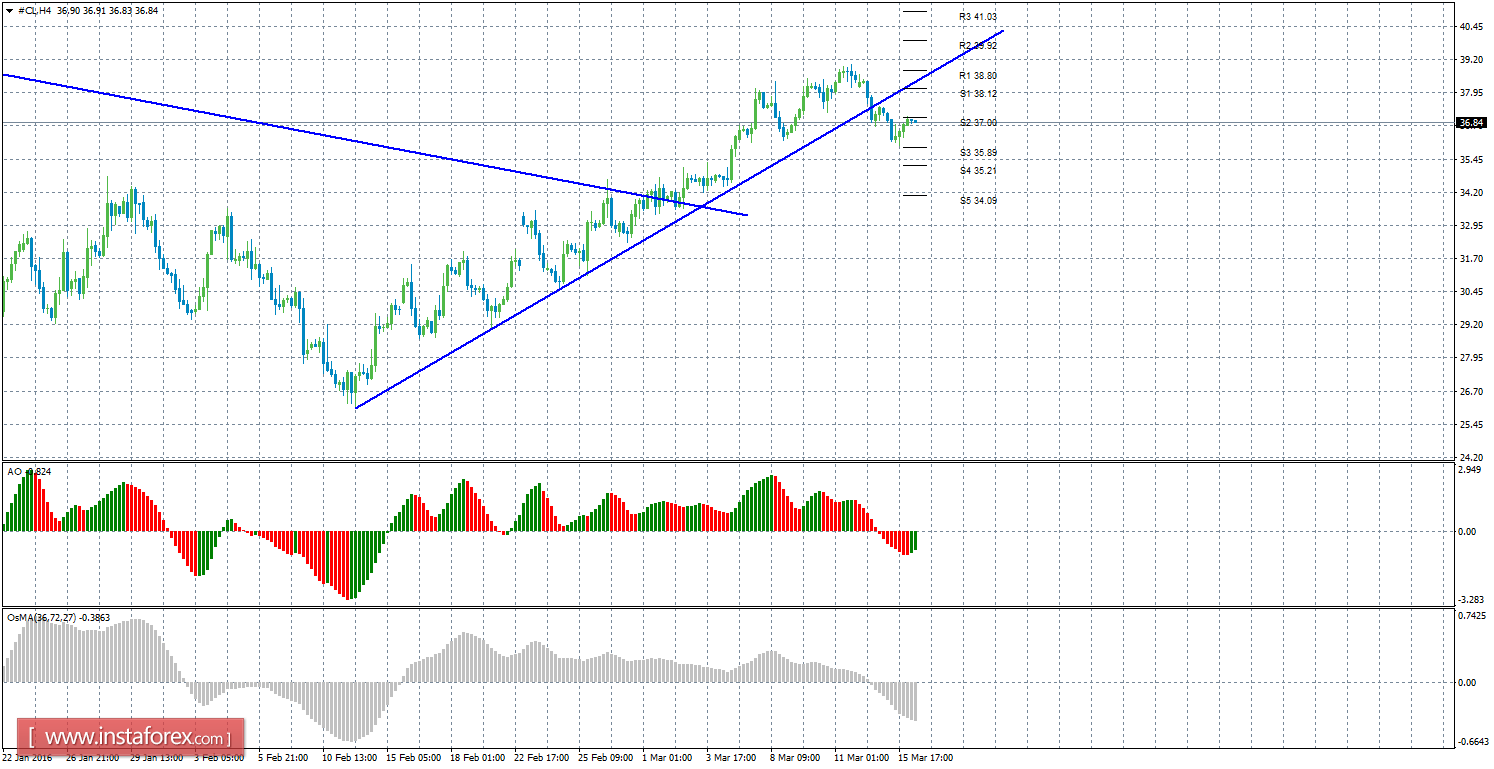Click the 15 Mar 17:00 time label
This screenshot has width=1494, height=769.
click(925, 758)
